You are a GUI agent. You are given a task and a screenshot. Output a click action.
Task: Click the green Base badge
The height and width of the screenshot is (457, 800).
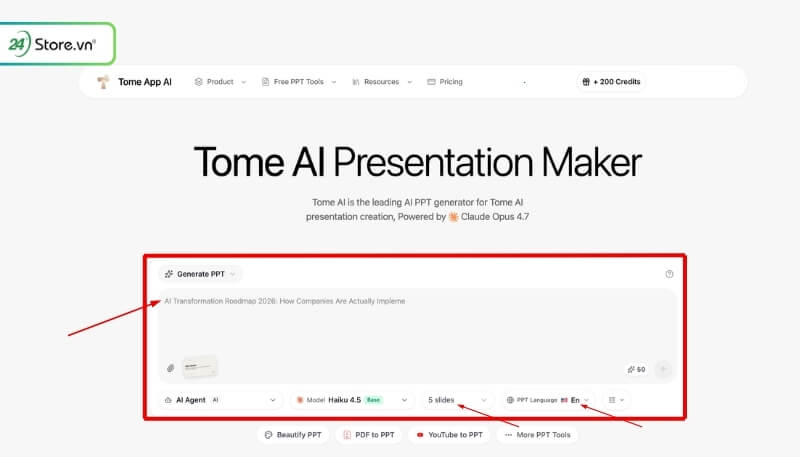(373, 400)
